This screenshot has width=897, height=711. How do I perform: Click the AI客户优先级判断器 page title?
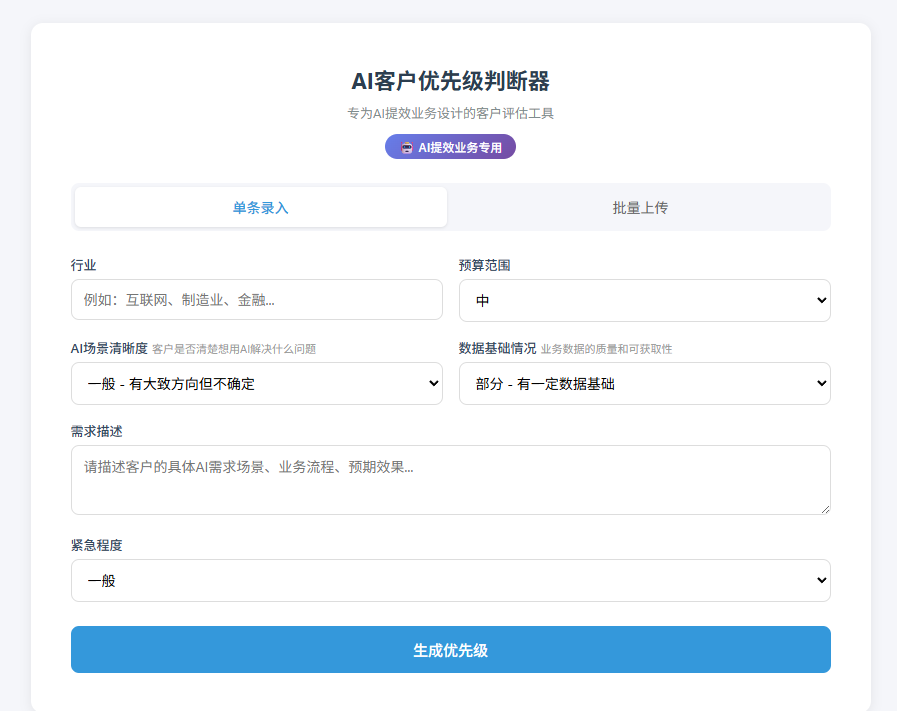click(450, 79)
